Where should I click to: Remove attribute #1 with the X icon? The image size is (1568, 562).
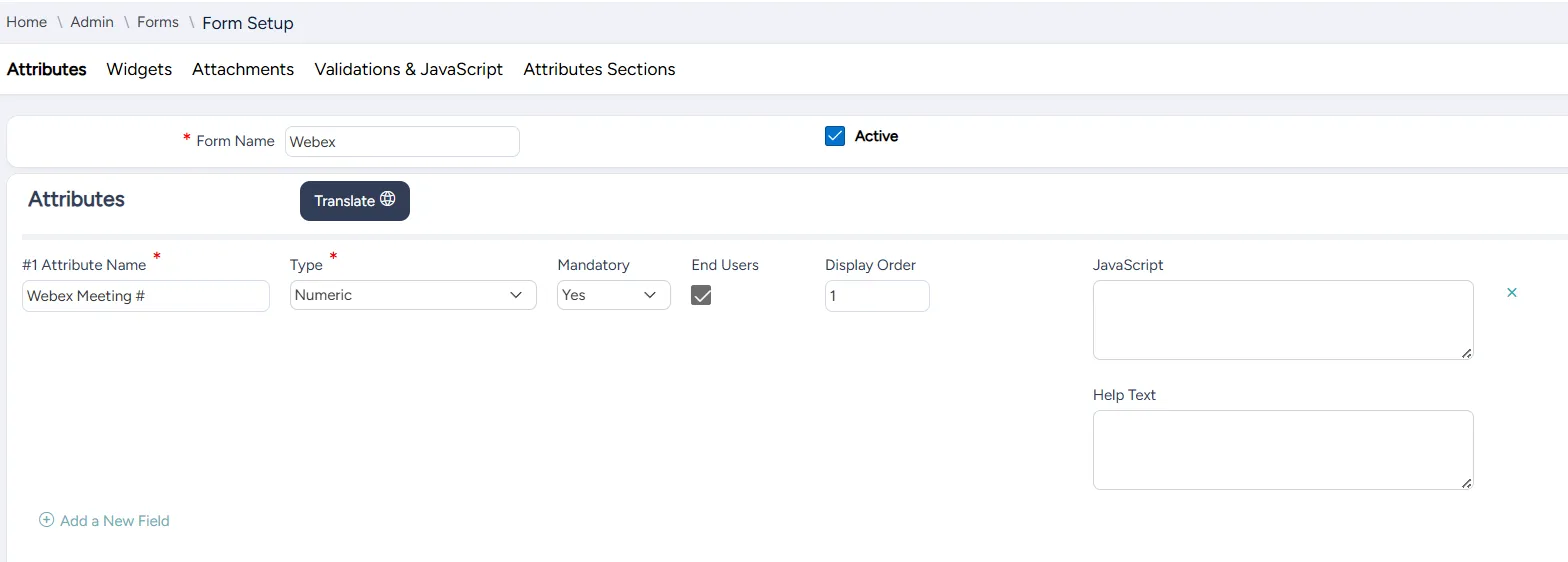1512,293
